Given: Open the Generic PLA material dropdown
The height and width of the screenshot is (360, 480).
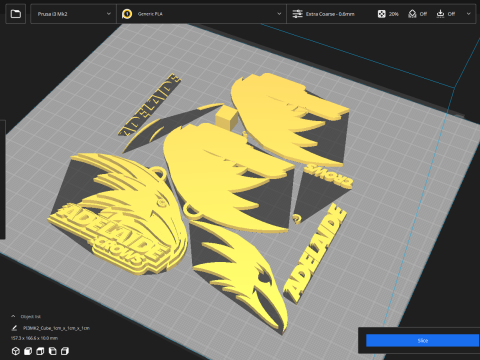Looking at the screenshot, I should tap(201, 14).
